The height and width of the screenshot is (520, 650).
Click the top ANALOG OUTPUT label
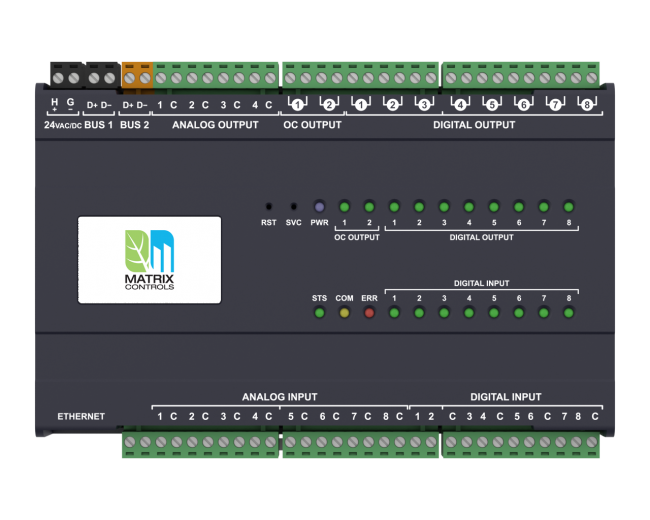tap(215, 125)
